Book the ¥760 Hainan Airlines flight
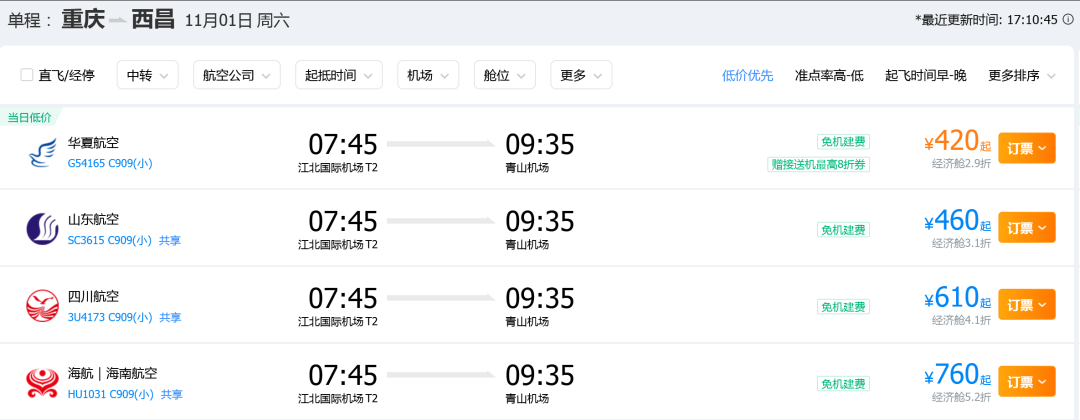The image size is (1080, 420). (x=1026, y=382)
